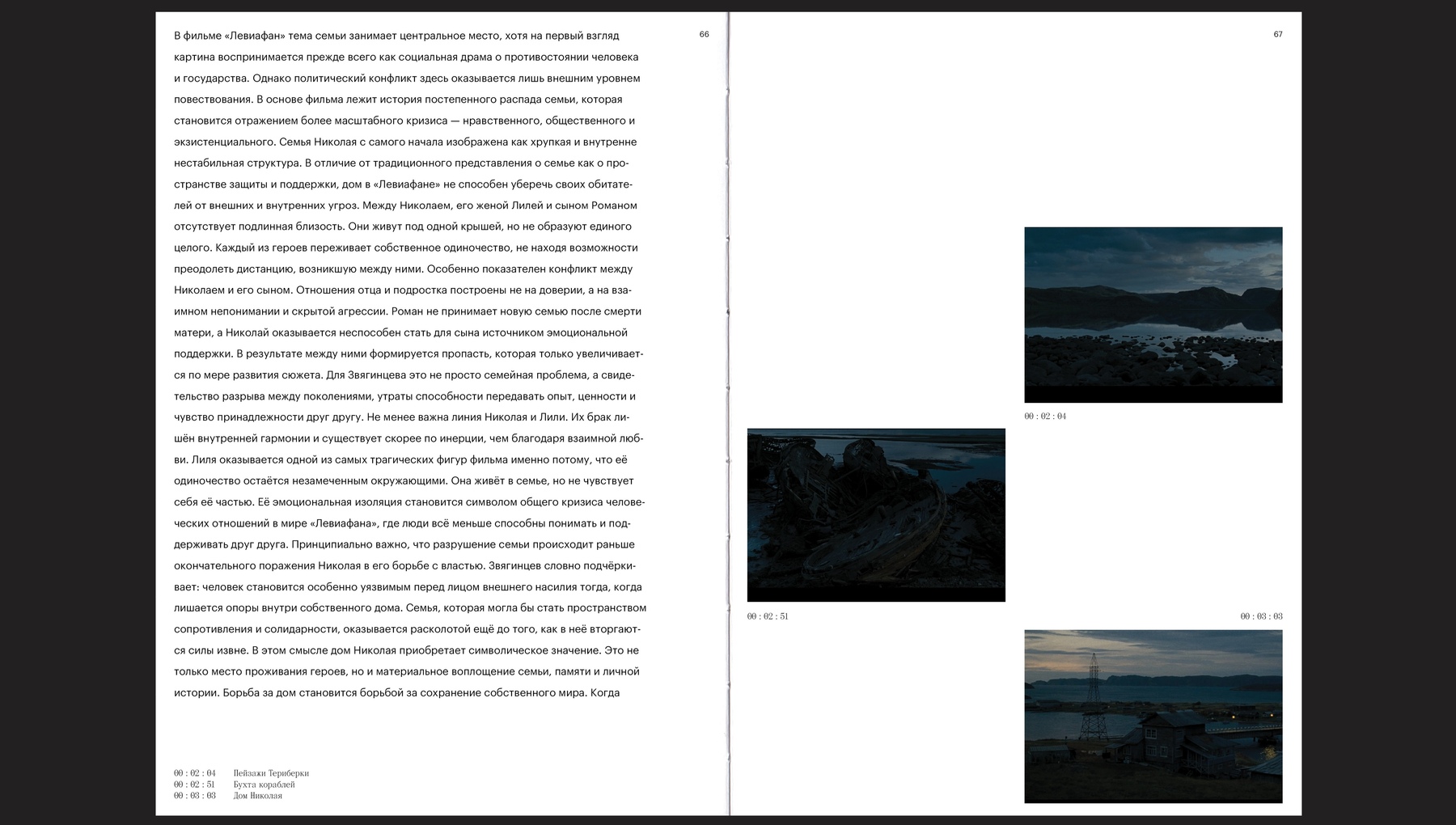The width and height of the screenshot is (1456, 825).
Task: Click legend timestamp 00:02:51 at page bottom
Action: coord(194,785)
